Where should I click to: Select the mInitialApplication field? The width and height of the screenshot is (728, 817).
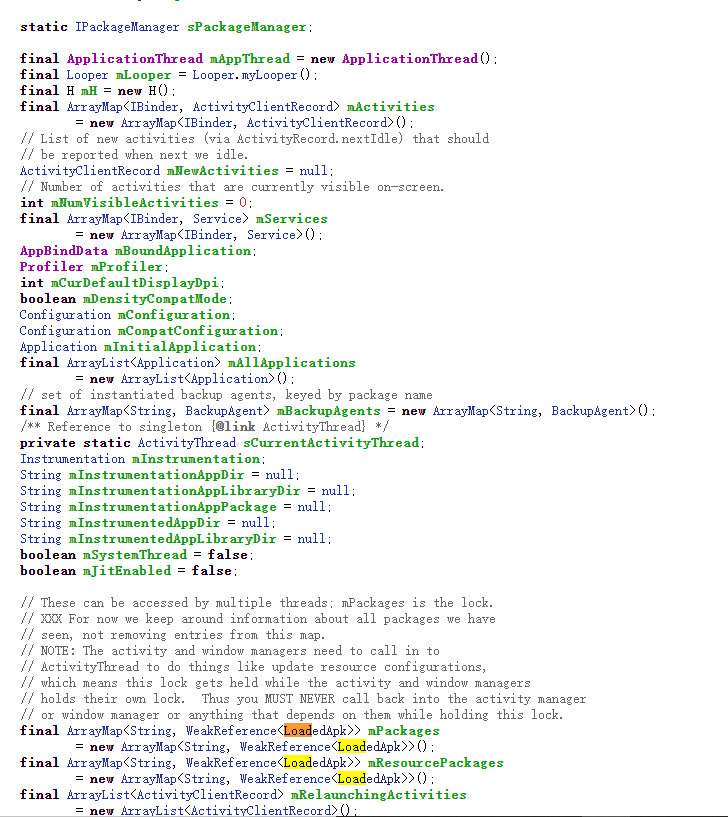(x=180, y=347)
